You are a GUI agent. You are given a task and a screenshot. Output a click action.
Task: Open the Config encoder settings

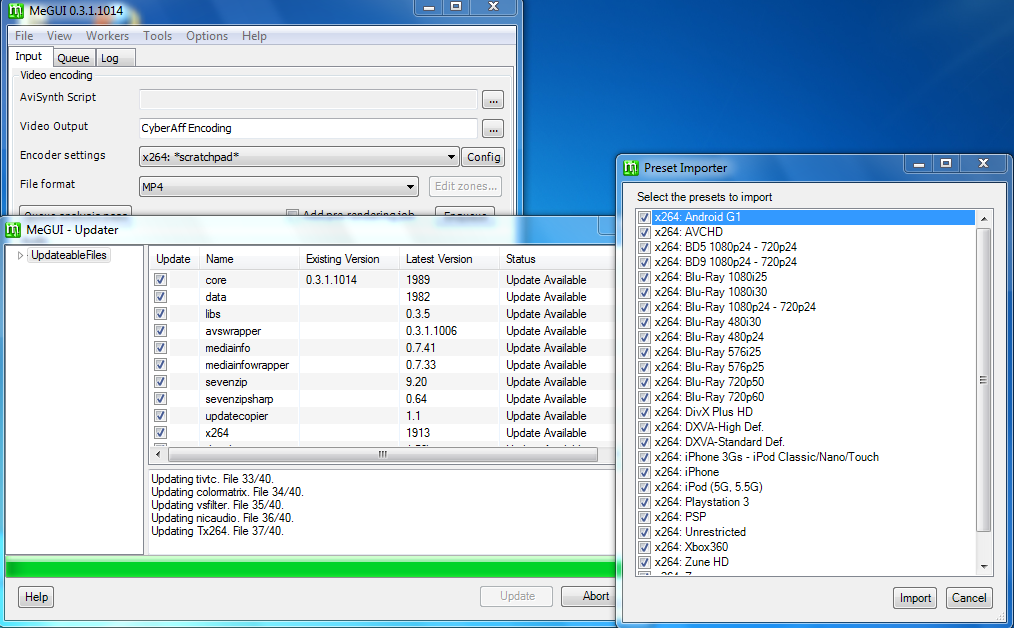483,157
